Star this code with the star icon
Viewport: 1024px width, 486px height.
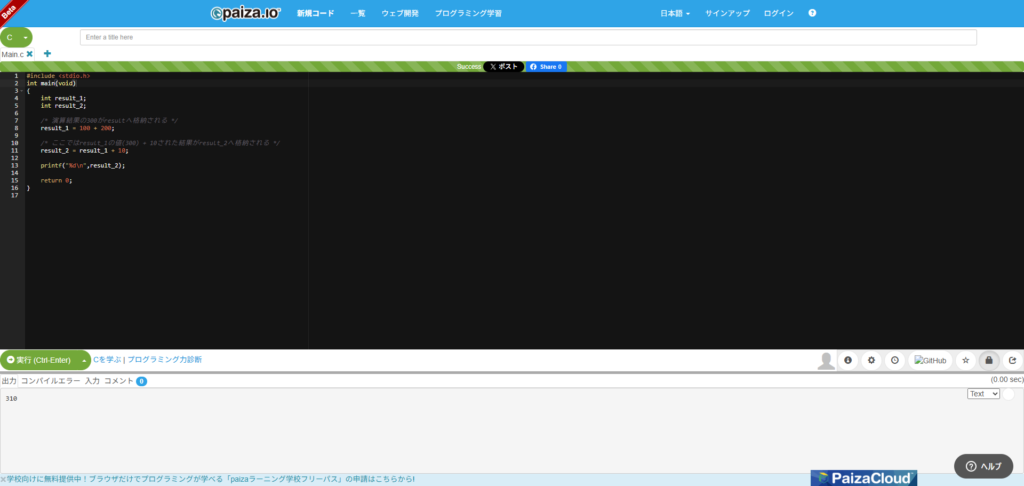point(966,360)
